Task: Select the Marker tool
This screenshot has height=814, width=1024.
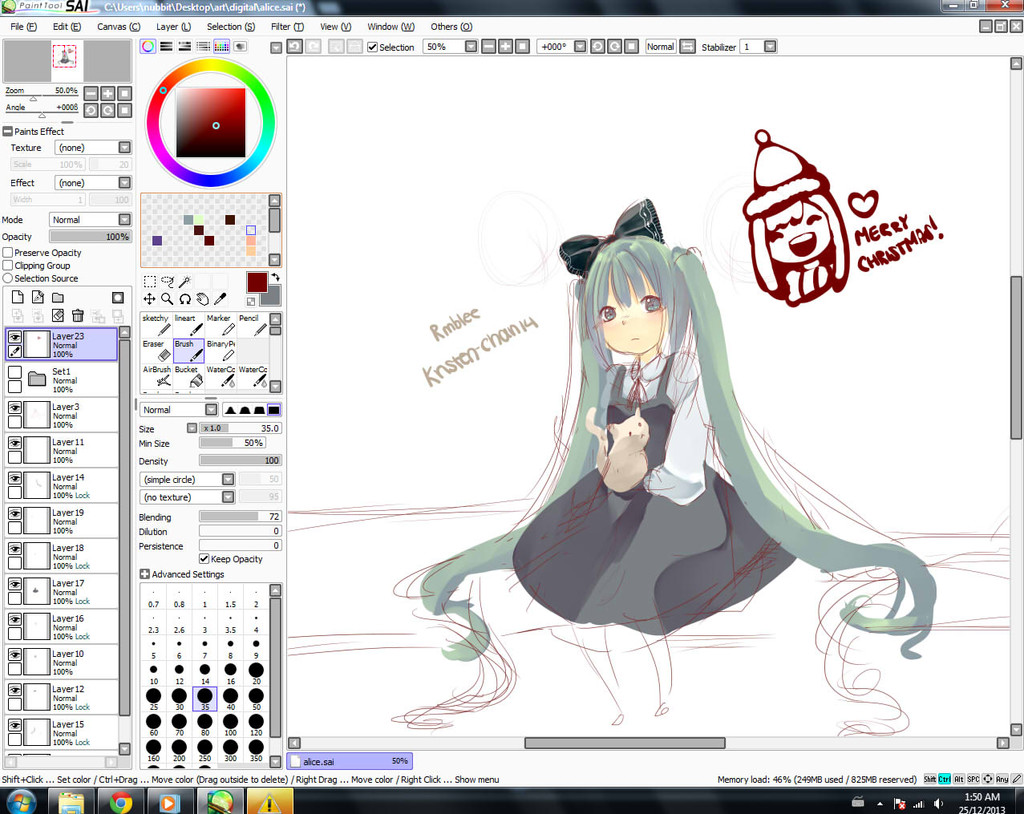Action: point(221,325)
